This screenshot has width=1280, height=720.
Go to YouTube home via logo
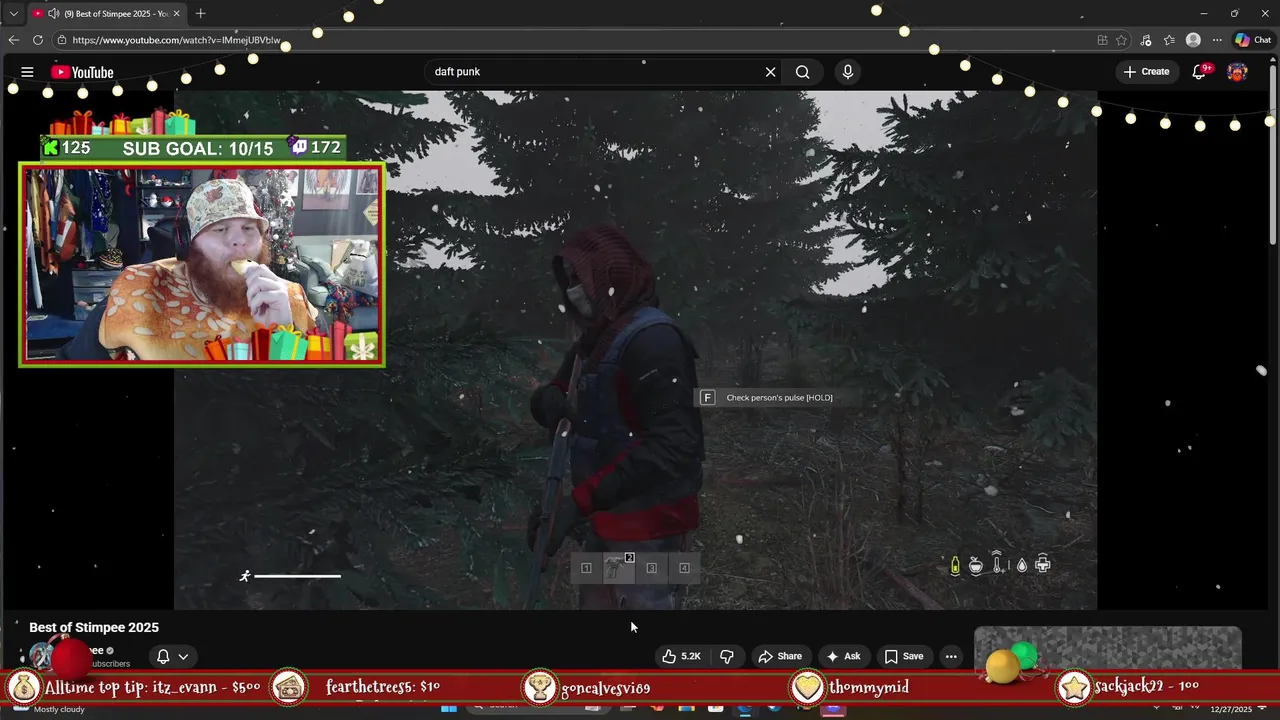(x=82, y=72)
